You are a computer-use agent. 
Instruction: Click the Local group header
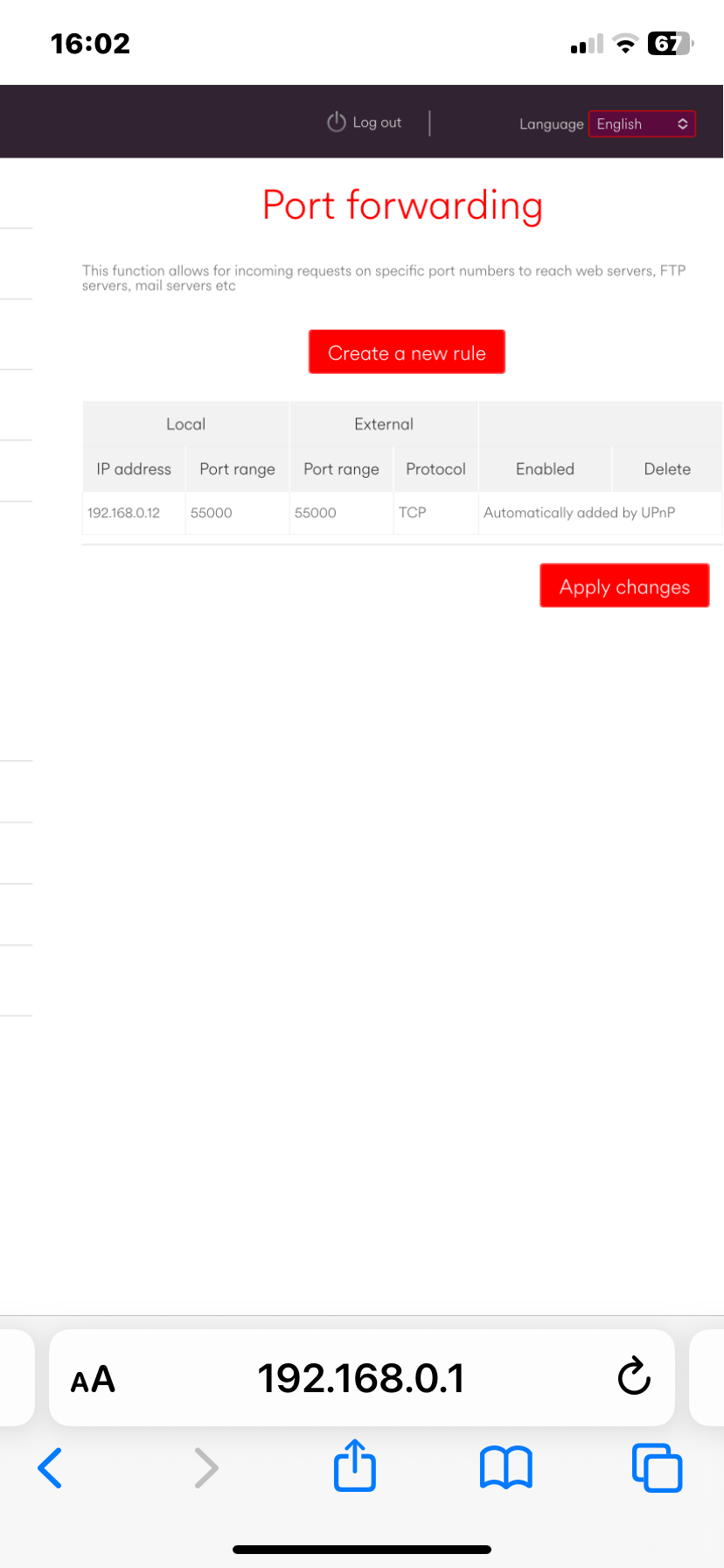click(185, 423)
